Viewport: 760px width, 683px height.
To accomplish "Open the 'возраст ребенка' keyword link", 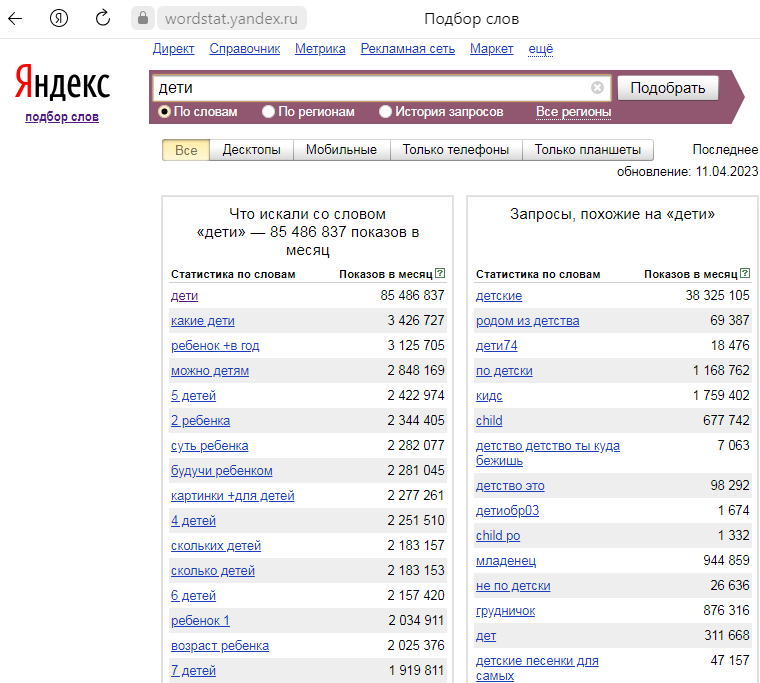I will click(220, 646).
